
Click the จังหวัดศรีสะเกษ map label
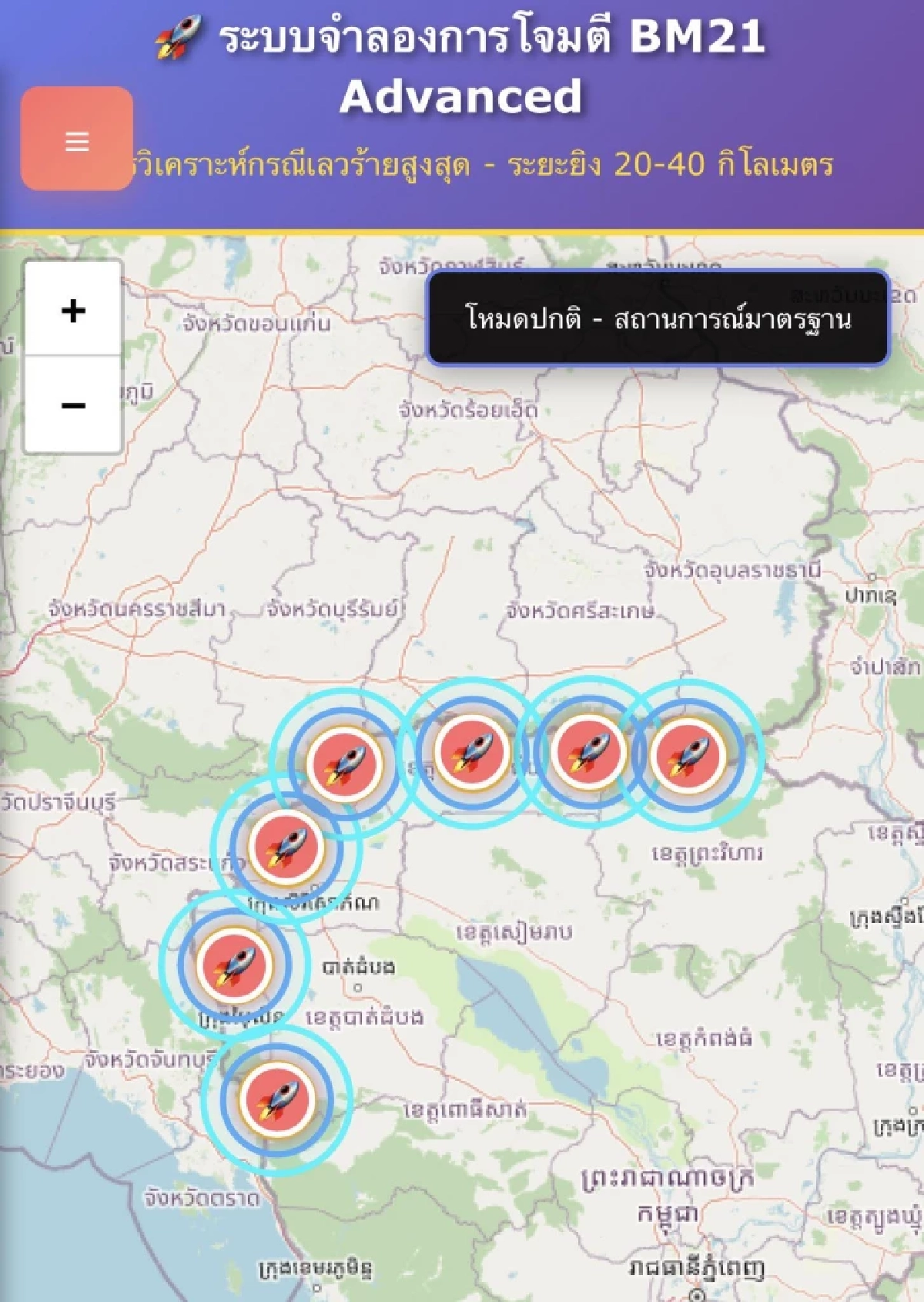[x=580, y=611]
